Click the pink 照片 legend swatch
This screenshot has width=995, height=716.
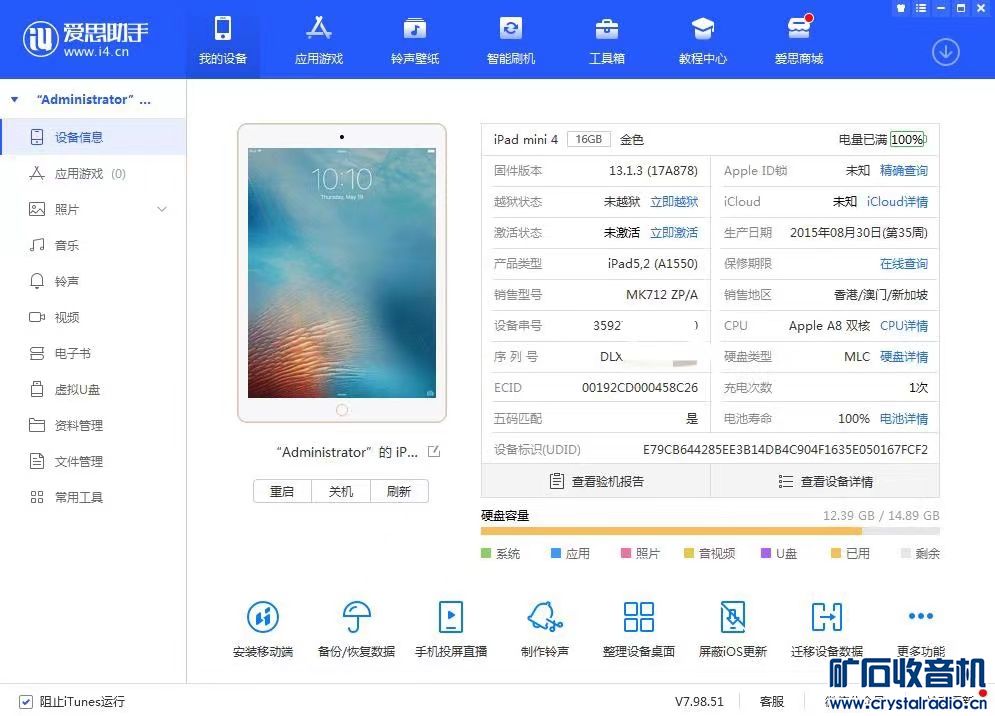tap(626, 554)
